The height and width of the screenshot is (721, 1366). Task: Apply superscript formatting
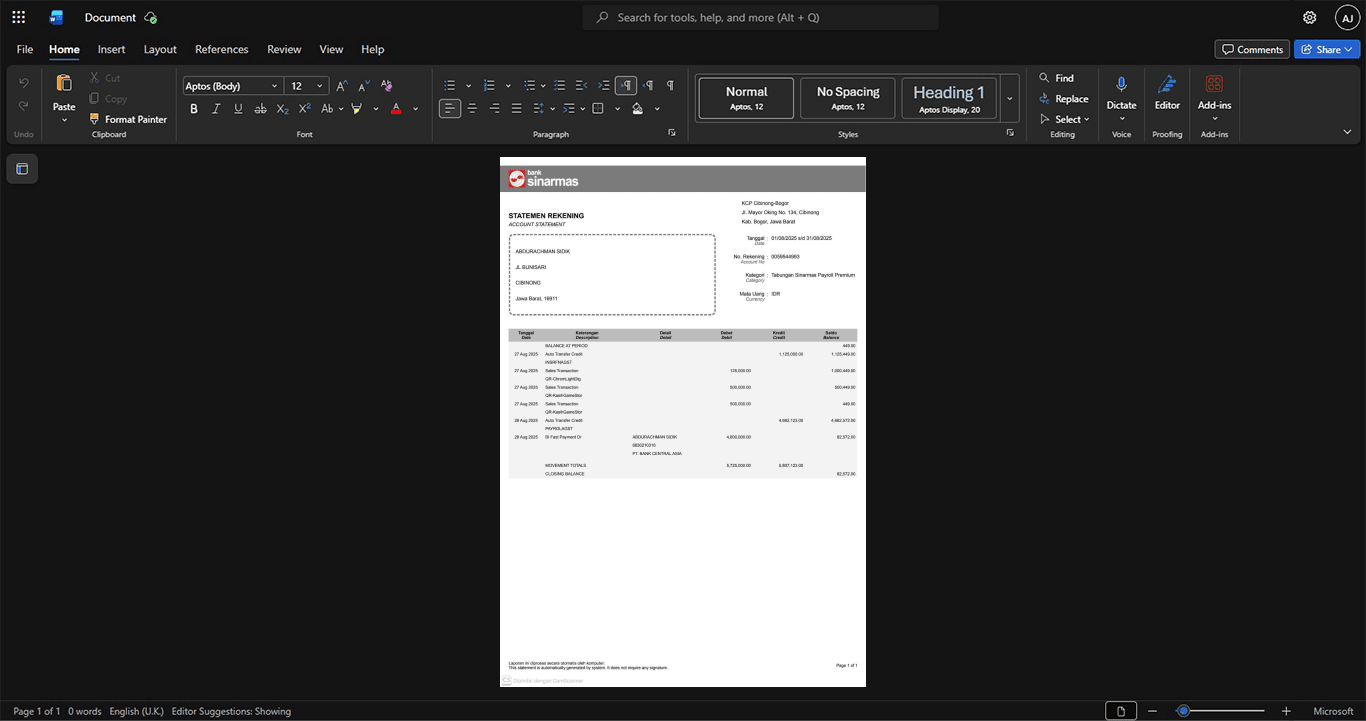[305, 108]
